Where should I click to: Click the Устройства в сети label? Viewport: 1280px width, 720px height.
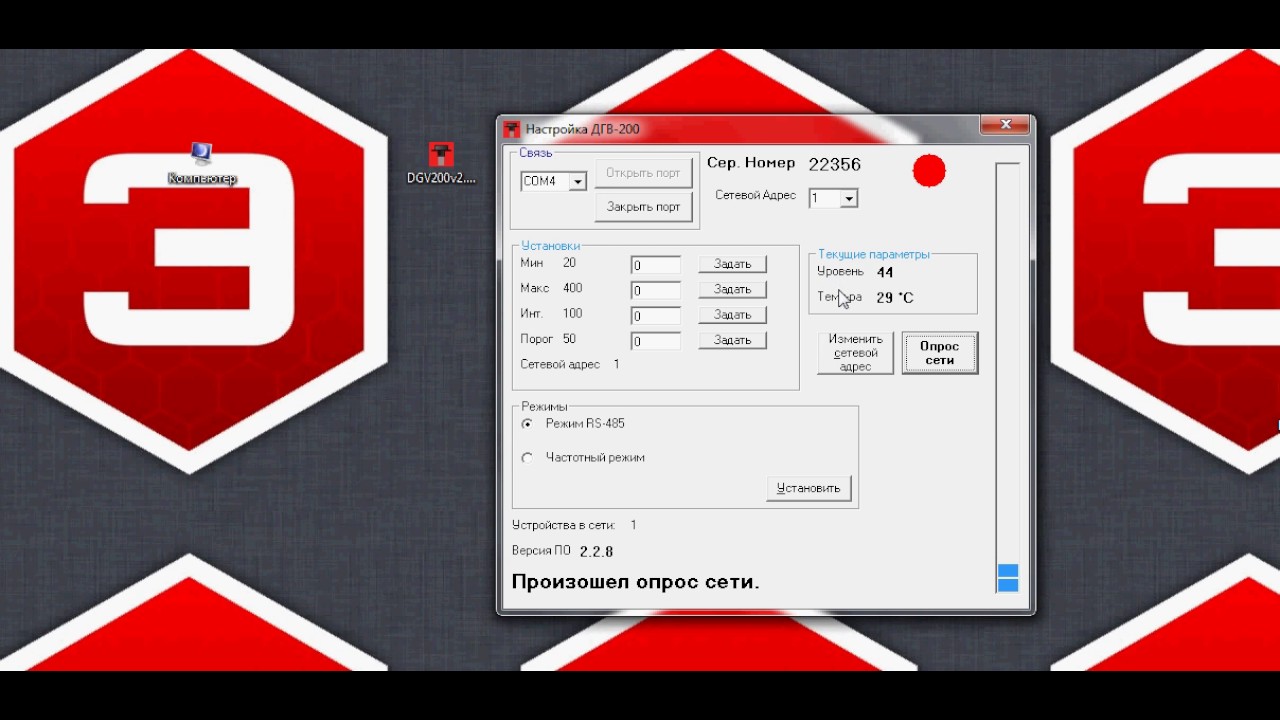click(x=563, y=525)
